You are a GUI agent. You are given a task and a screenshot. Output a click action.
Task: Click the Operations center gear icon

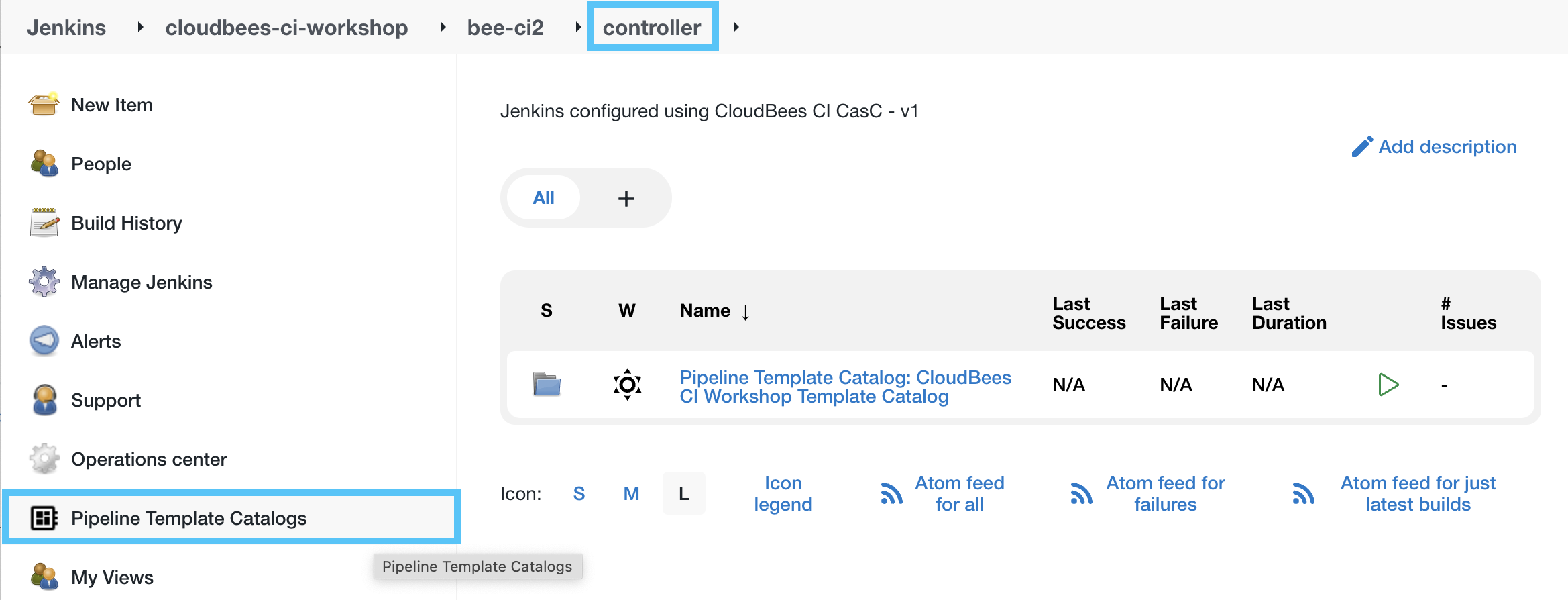(x=43, y=458)
